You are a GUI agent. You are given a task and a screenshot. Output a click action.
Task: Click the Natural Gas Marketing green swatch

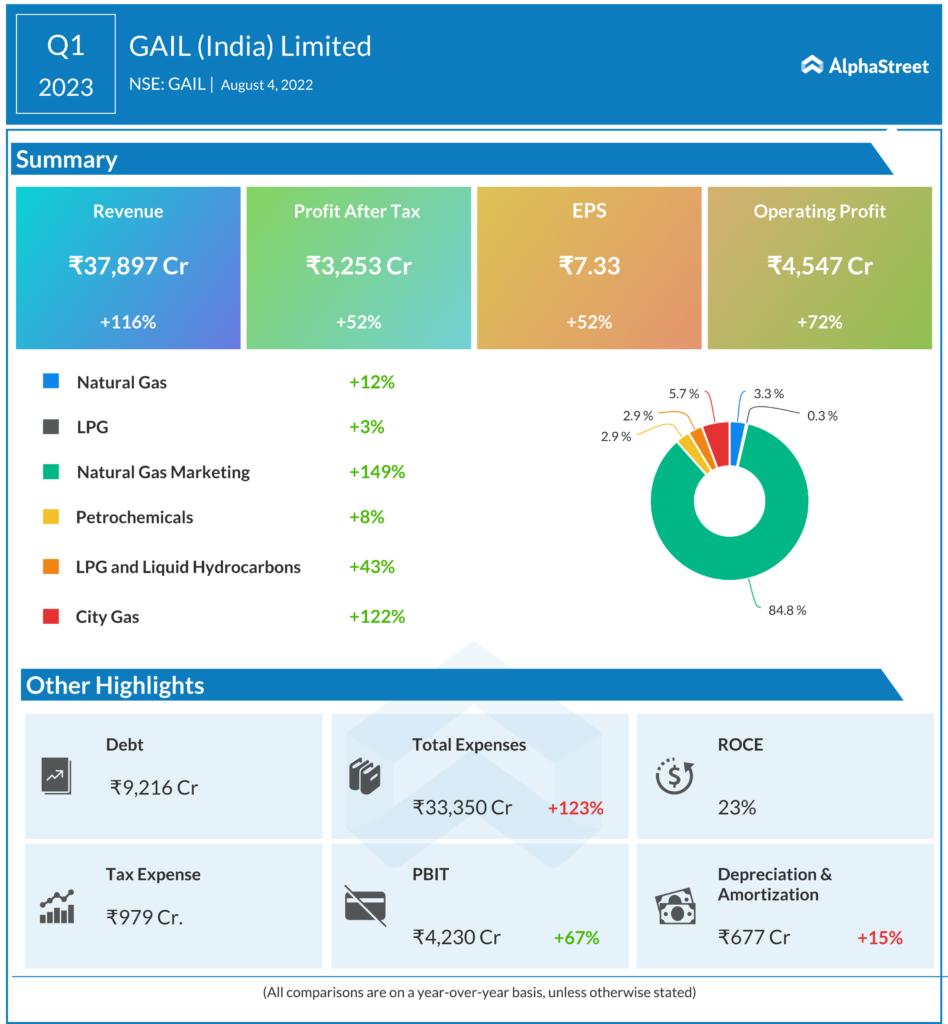click(51, 472)
